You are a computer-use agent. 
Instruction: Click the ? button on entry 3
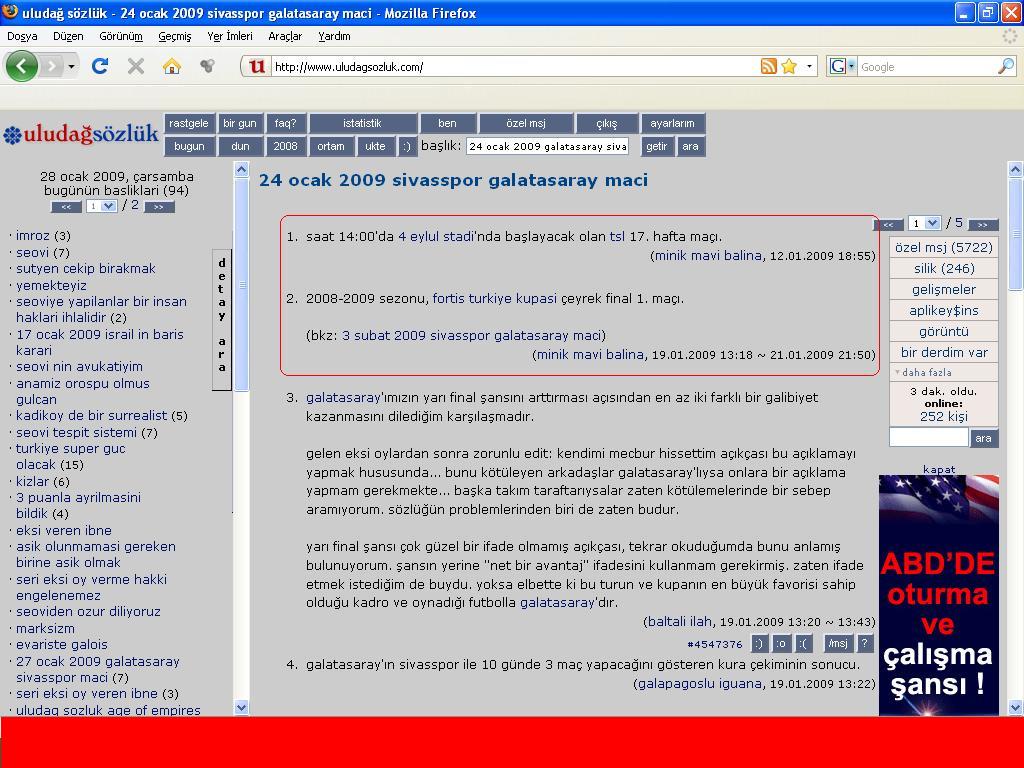(x=865, y=643)
